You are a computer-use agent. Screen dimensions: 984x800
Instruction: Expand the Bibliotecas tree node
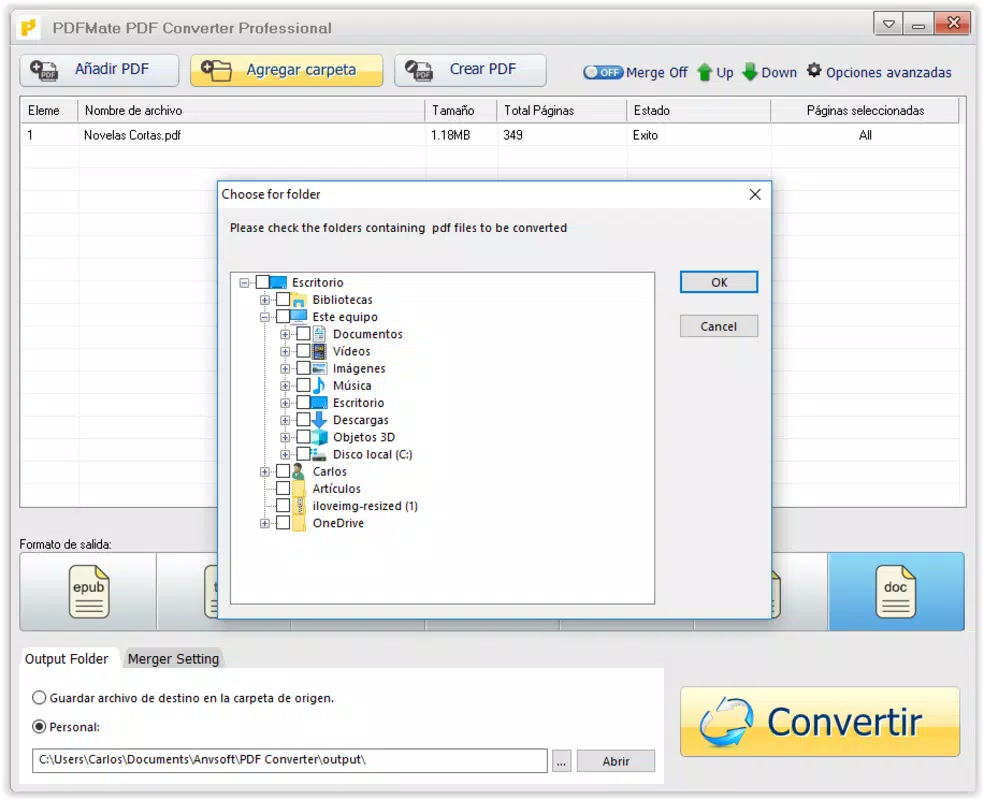click(265, 300)
